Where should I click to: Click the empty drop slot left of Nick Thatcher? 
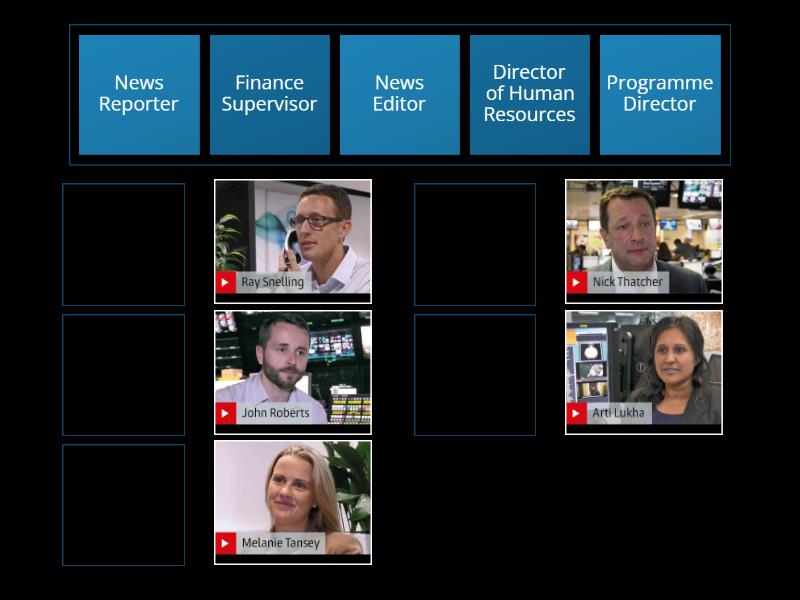[475, 244]
